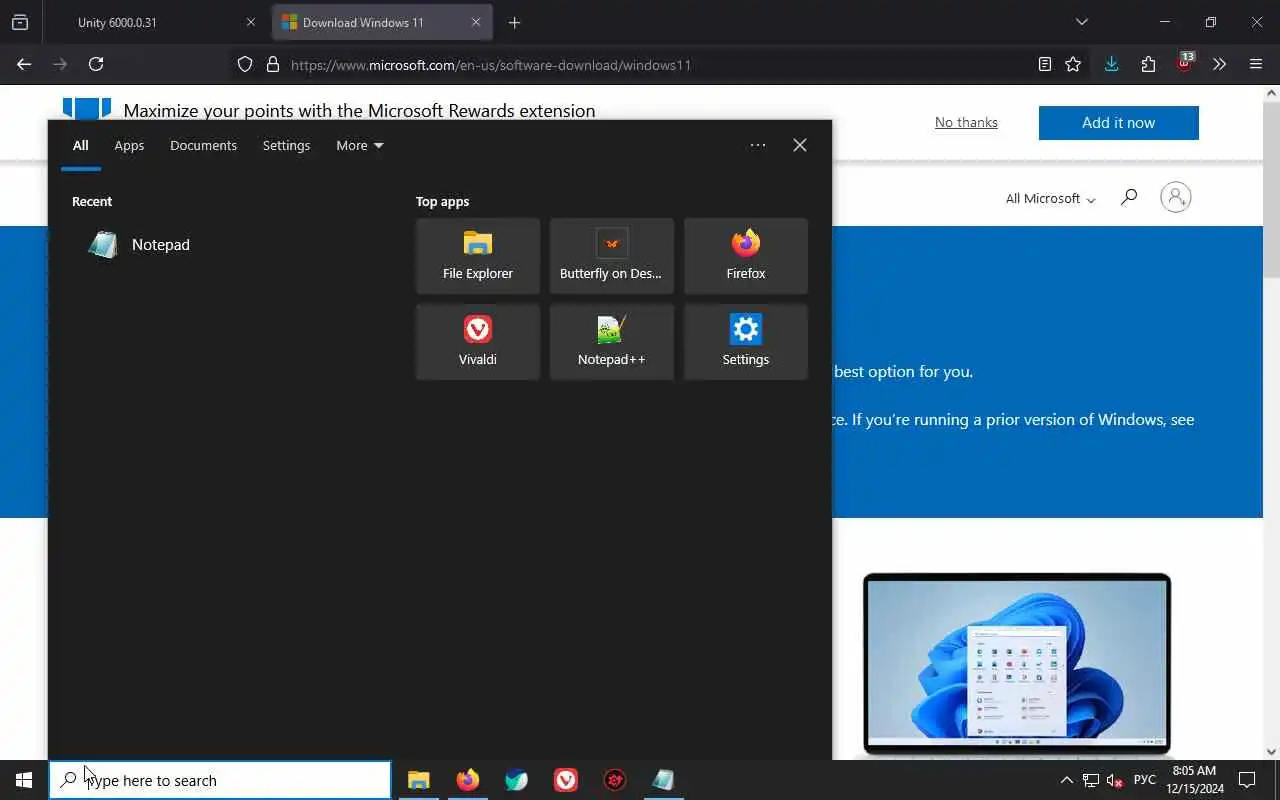
Task: Close the Download Windows 11 tab
Action: 476,22
